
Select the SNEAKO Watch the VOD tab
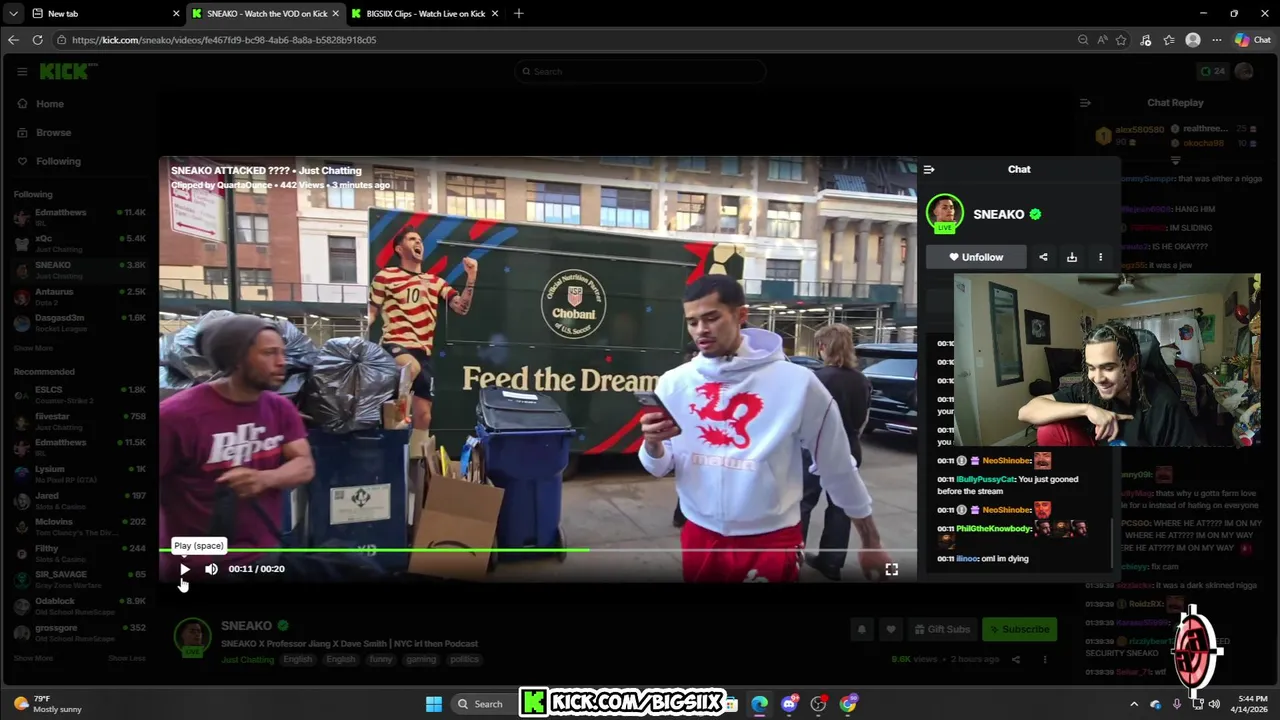click(x=266, y=14)
